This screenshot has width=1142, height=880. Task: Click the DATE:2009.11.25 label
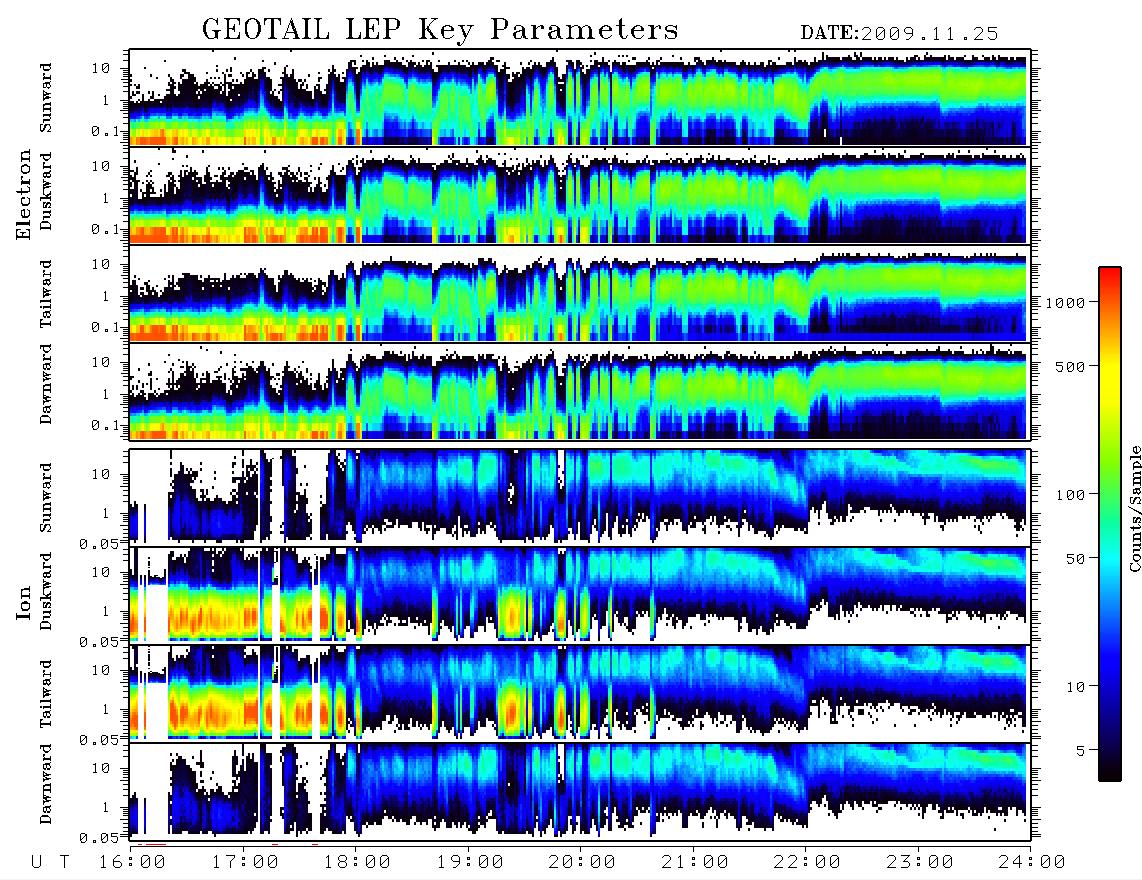tap(899, 33)
